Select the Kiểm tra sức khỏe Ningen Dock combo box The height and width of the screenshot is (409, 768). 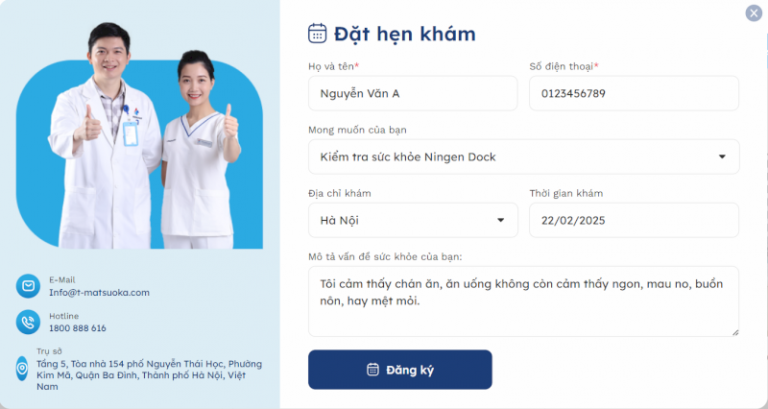click(x=524, y=157)
